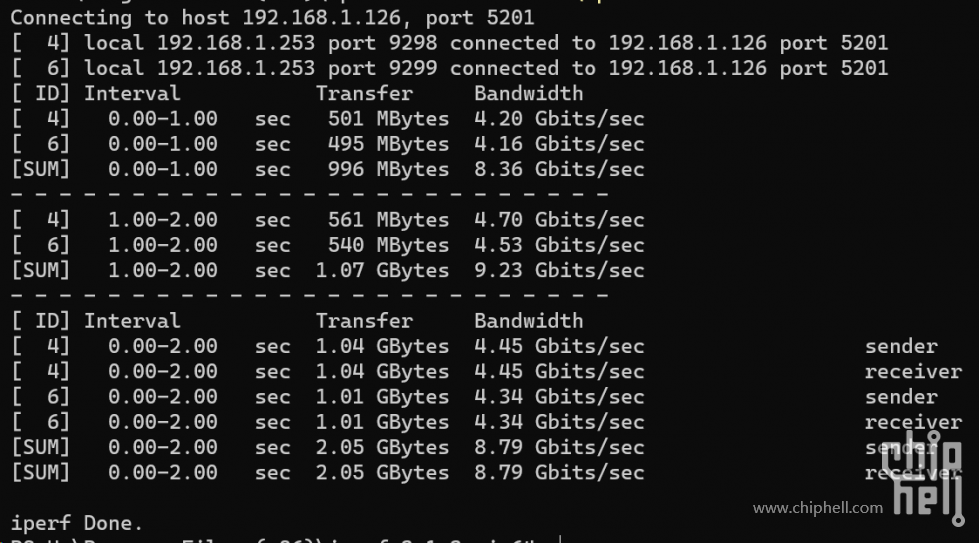
Task: Select the 'iperf Done.' text
Action: click(77, 523)
